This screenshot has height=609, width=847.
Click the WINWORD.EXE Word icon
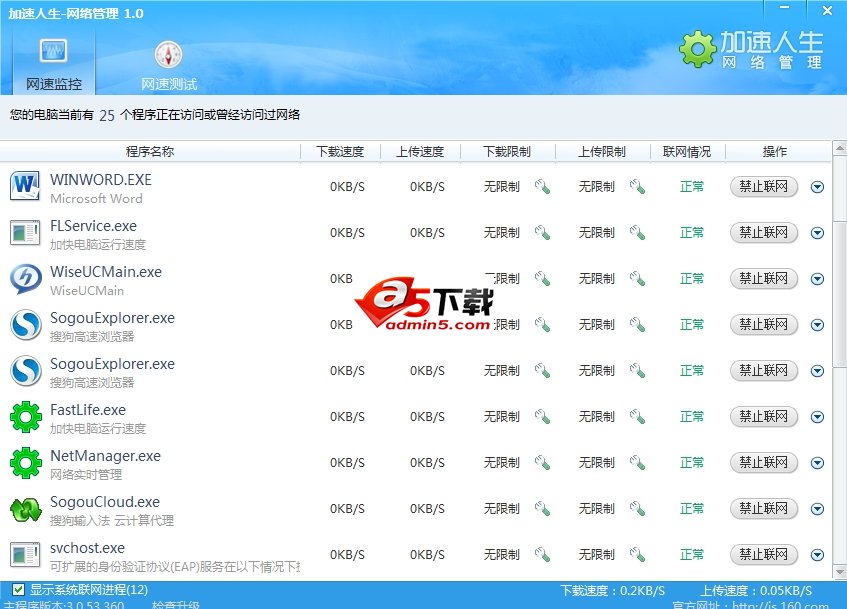click(x=25, y=186)
